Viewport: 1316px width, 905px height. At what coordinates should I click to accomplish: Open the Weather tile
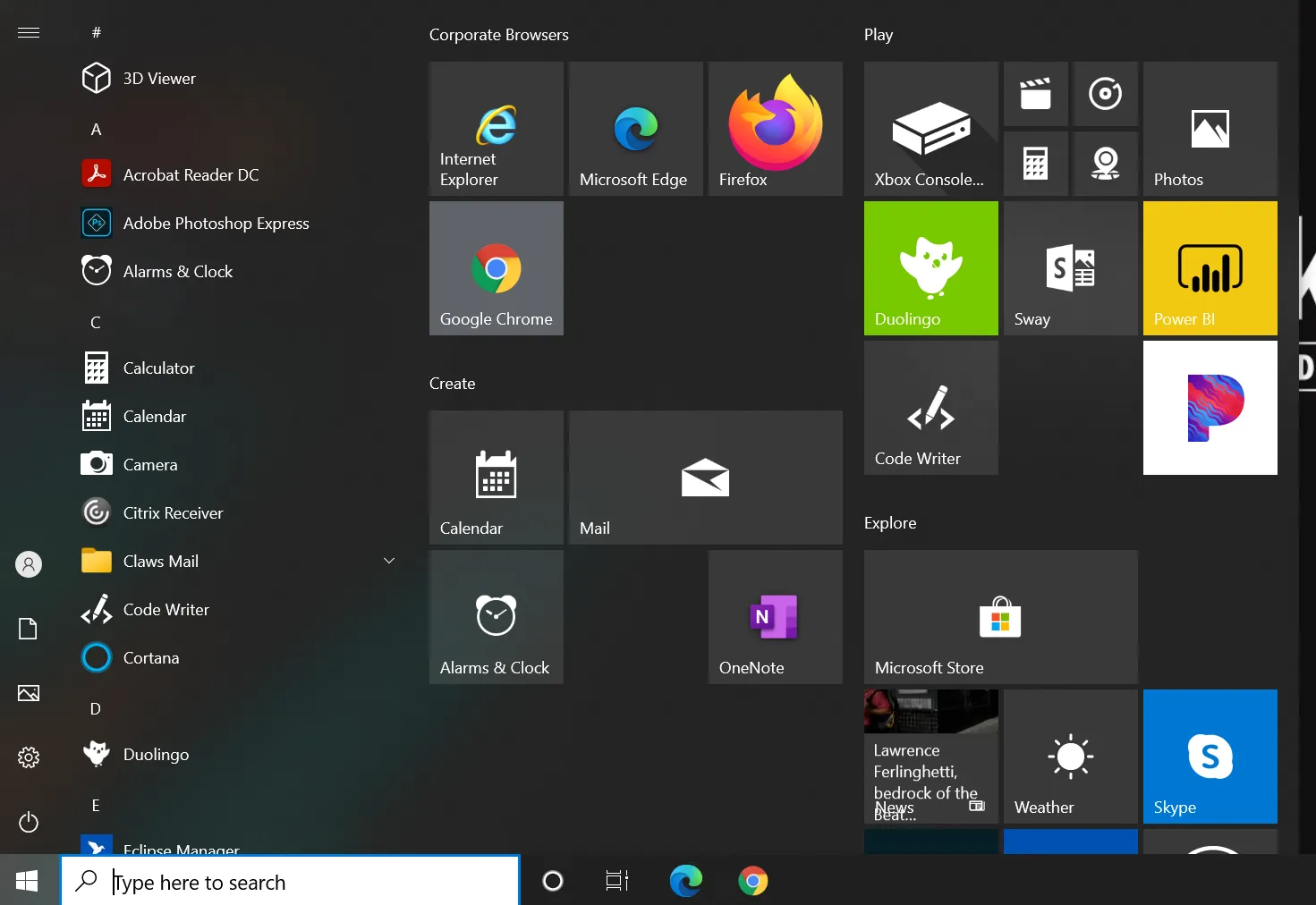(x=1071, y=757)
